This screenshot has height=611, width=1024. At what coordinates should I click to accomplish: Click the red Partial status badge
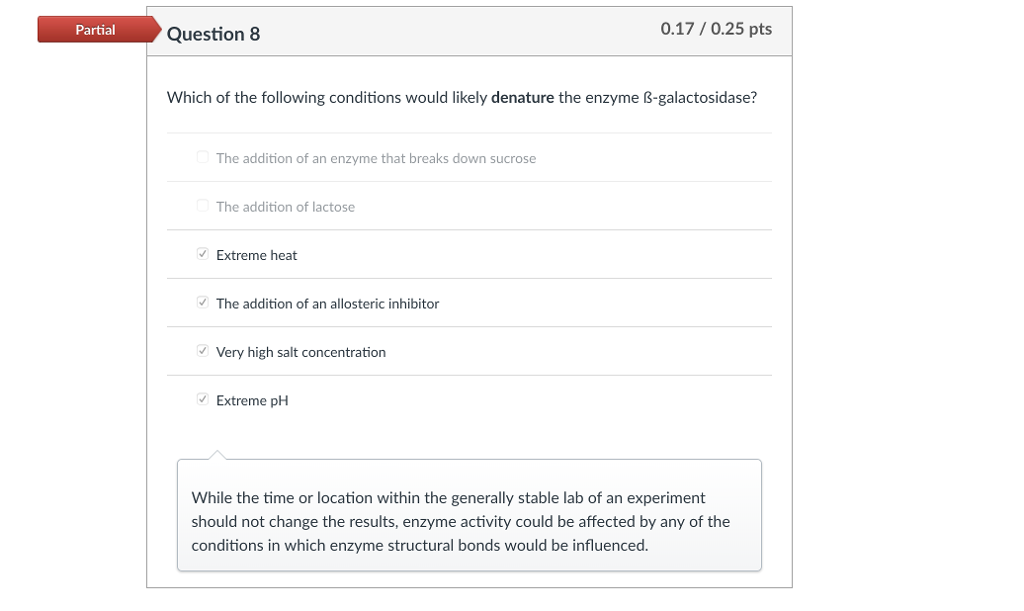pyautogui.click(x=96, y=30)
